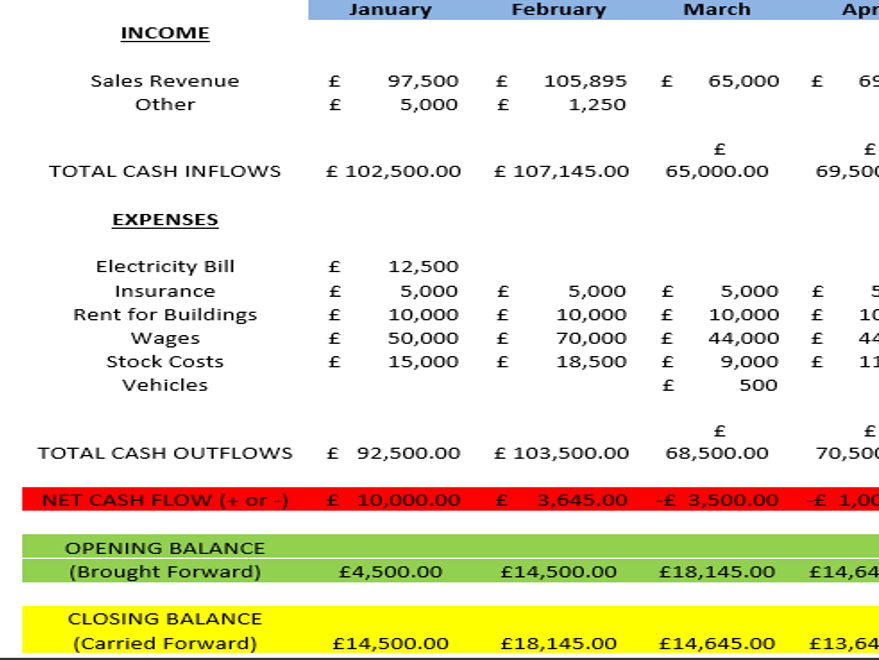879x660 pixels.
Task: Click January Electricity Bill value 12,500
Action: pos(423,266)
